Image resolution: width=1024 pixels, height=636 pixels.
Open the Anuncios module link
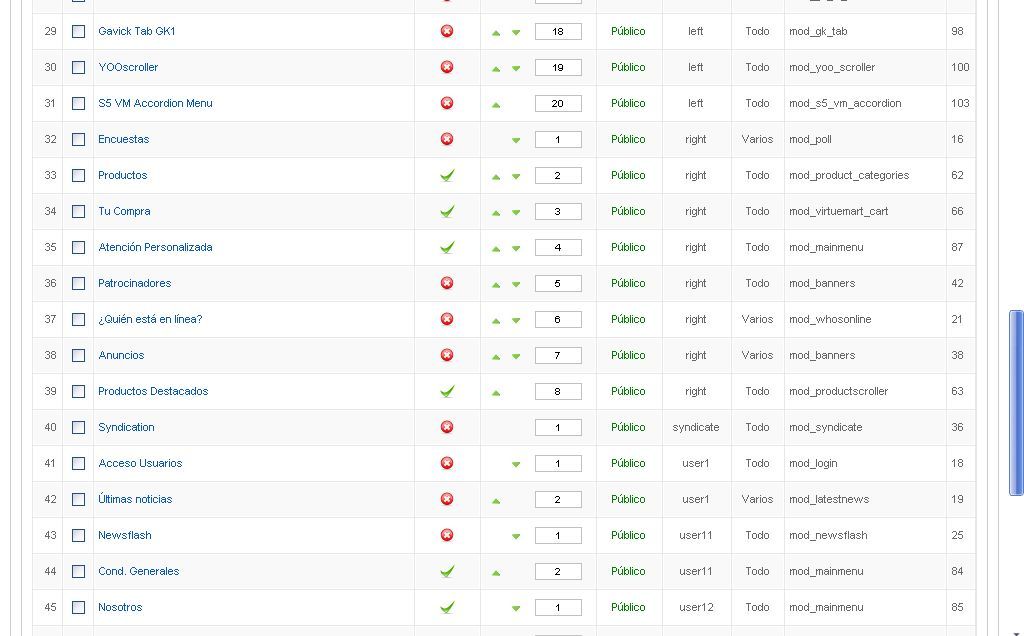121,355
